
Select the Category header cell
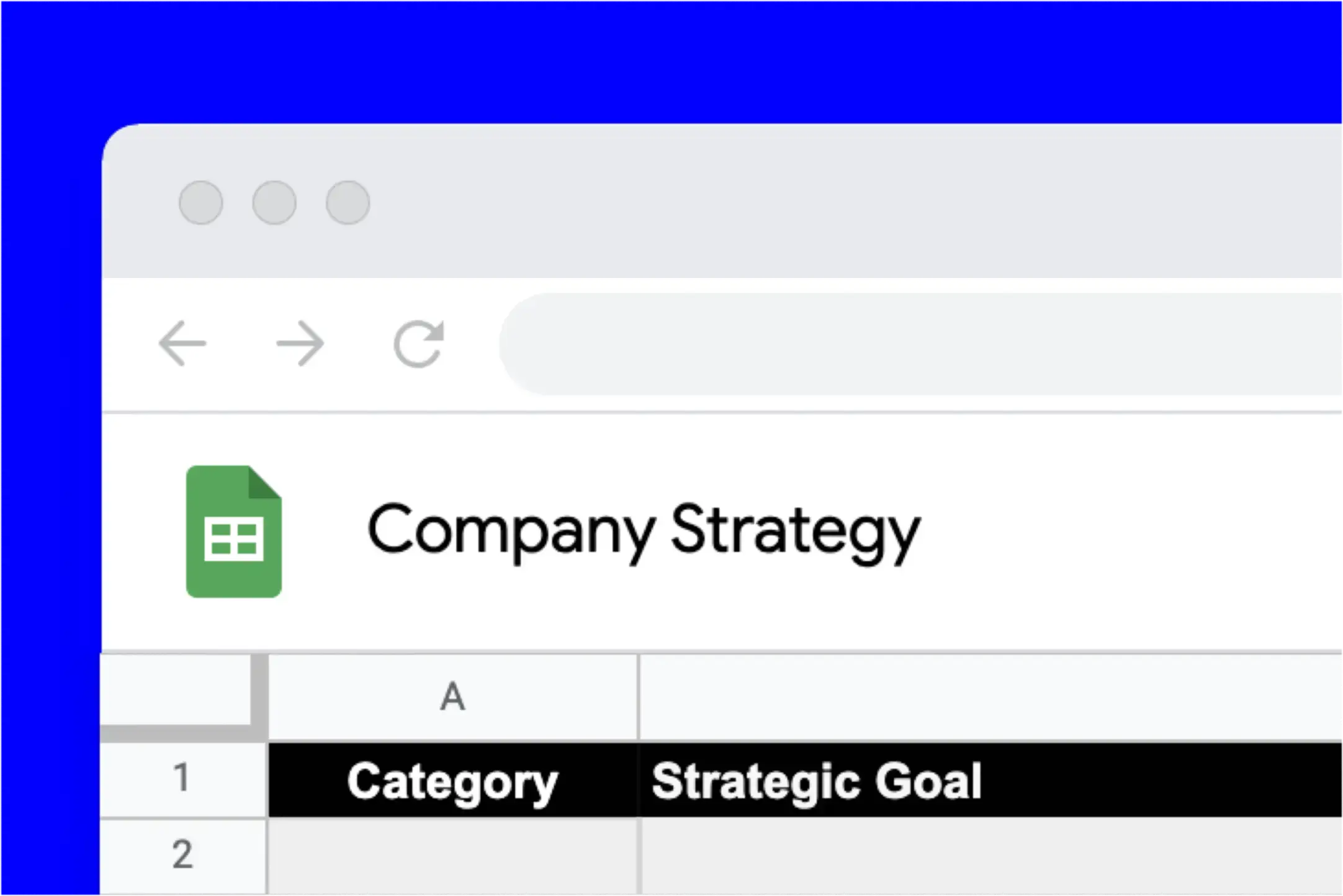(x=453, y=780)
